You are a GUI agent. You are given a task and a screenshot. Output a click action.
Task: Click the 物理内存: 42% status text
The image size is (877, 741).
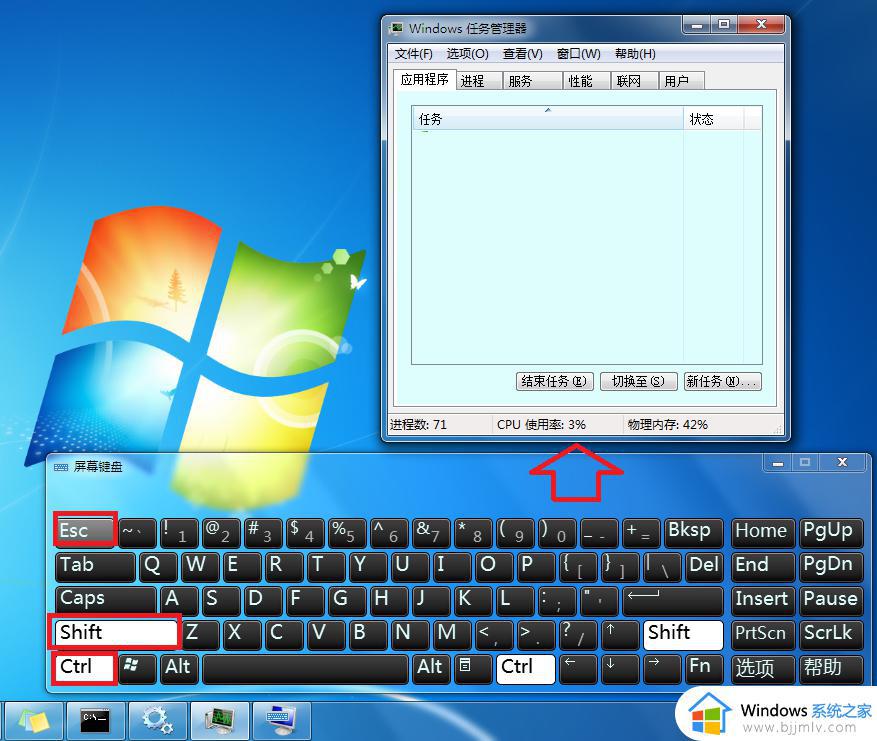point(667,424)
